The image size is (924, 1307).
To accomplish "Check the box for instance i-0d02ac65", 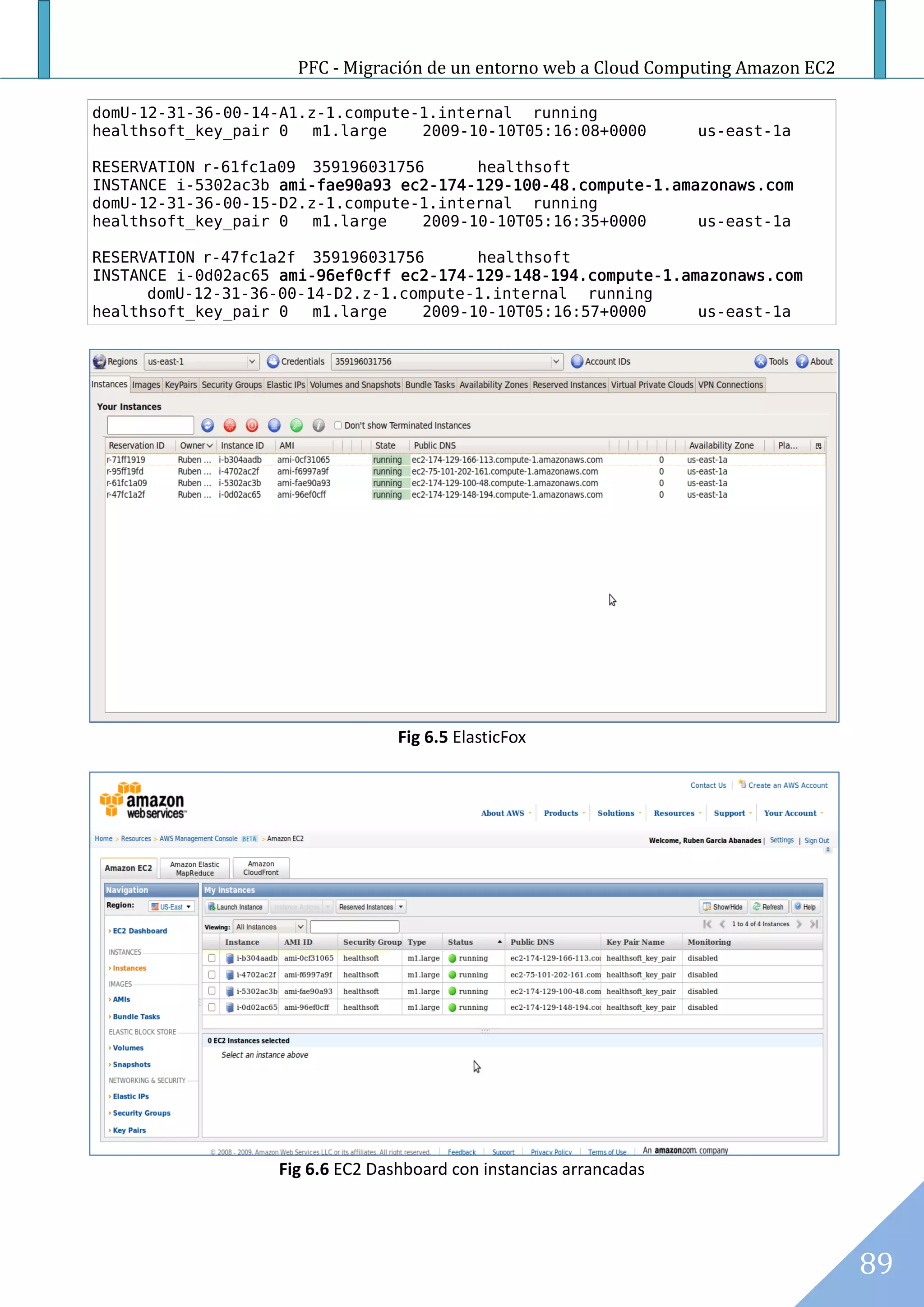I will 212,1007.
